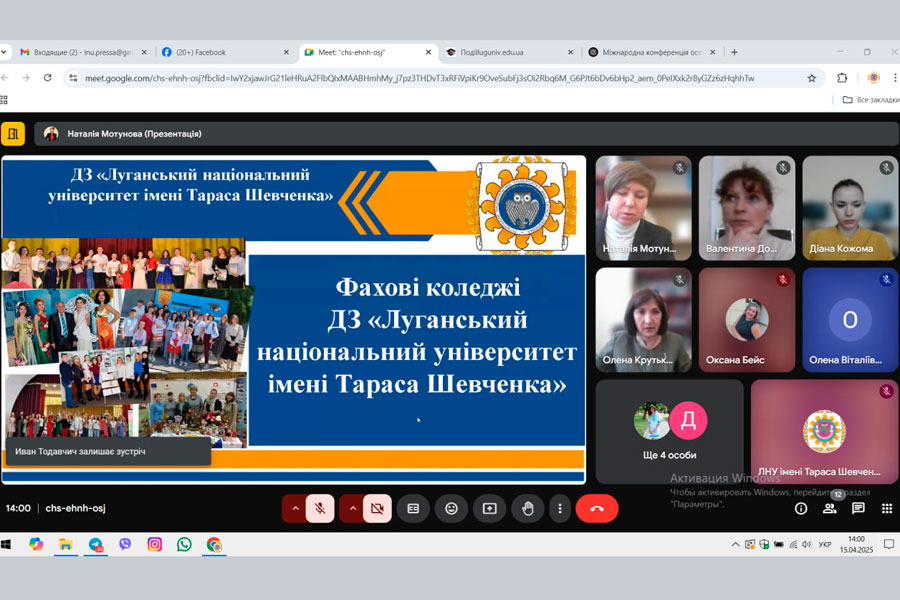
Task: Raise hand in the meeting
Action: 527,508
